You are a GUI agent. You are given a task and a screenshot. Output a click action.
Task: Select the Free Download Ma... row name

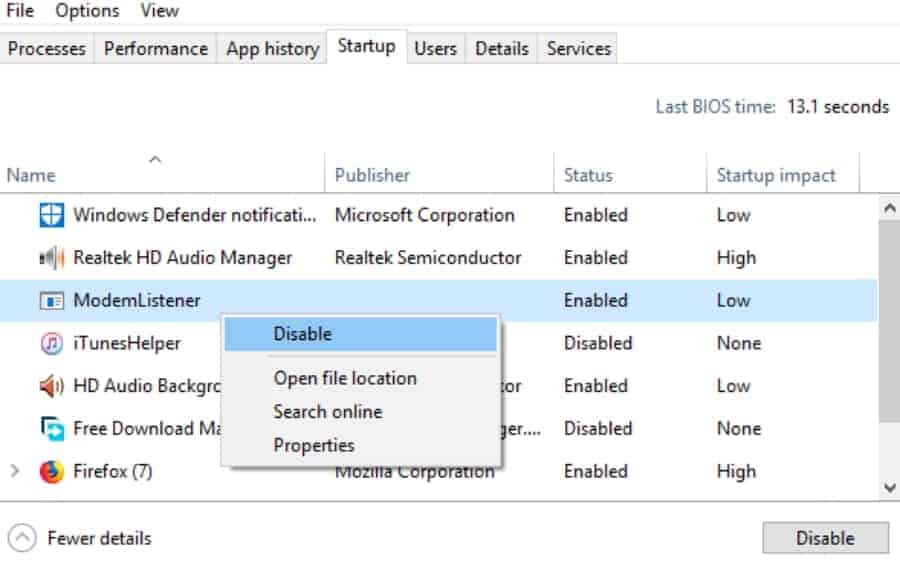[147, 428]
